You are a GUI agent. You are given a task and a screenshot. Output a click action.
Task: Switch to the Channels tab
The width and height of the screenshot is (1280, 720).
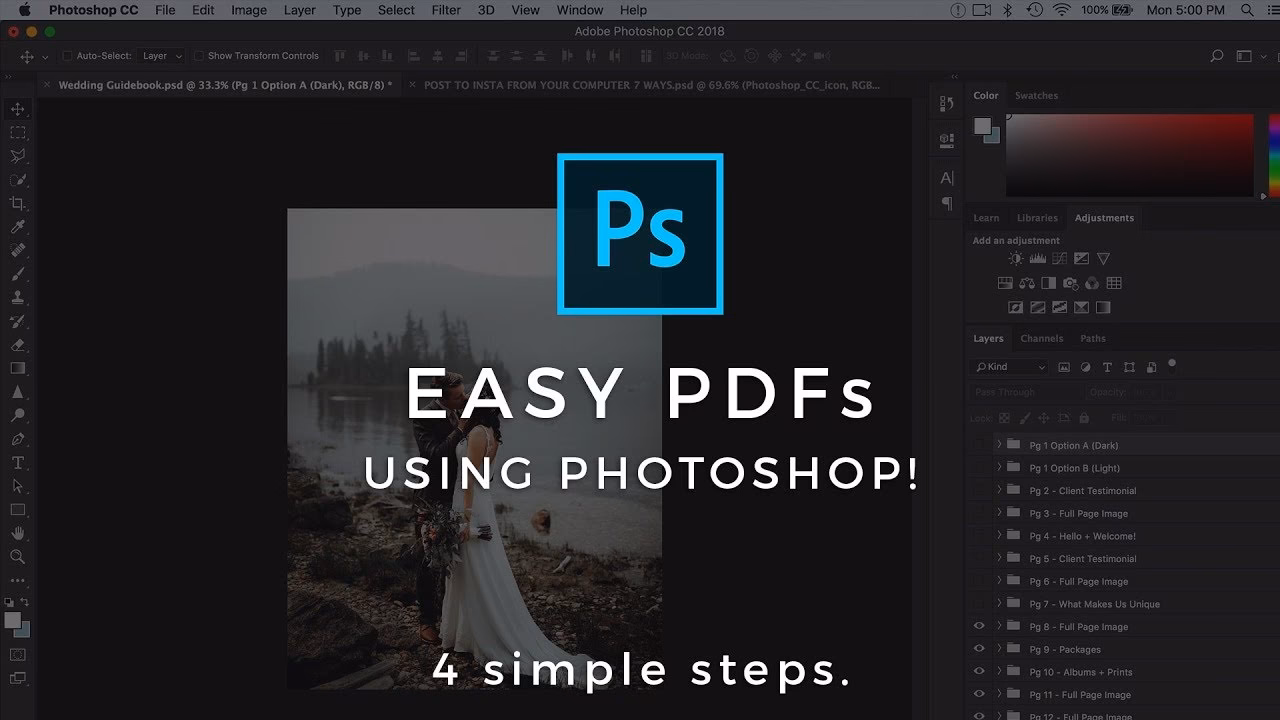point(1042,338)
